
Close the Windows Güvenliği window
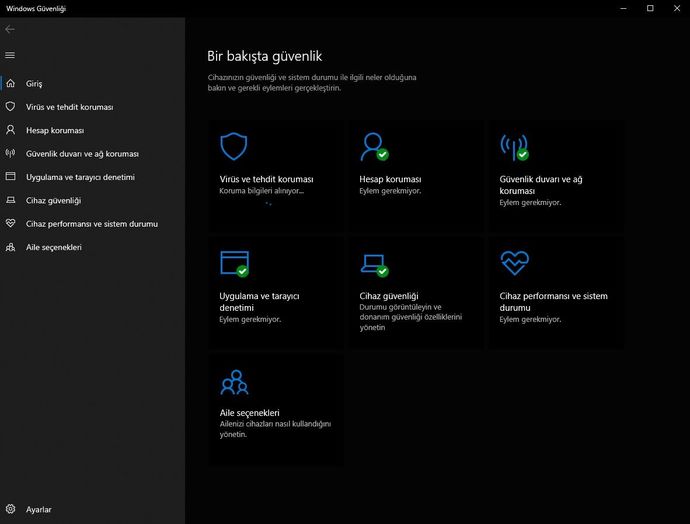pyautogui.click(x=677, y=8)
